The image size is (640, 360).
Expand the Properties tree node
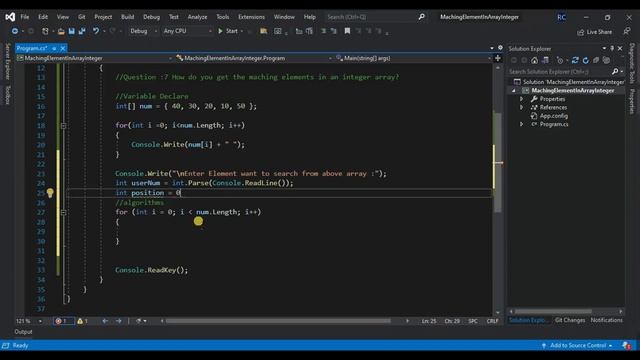[521, 99]
